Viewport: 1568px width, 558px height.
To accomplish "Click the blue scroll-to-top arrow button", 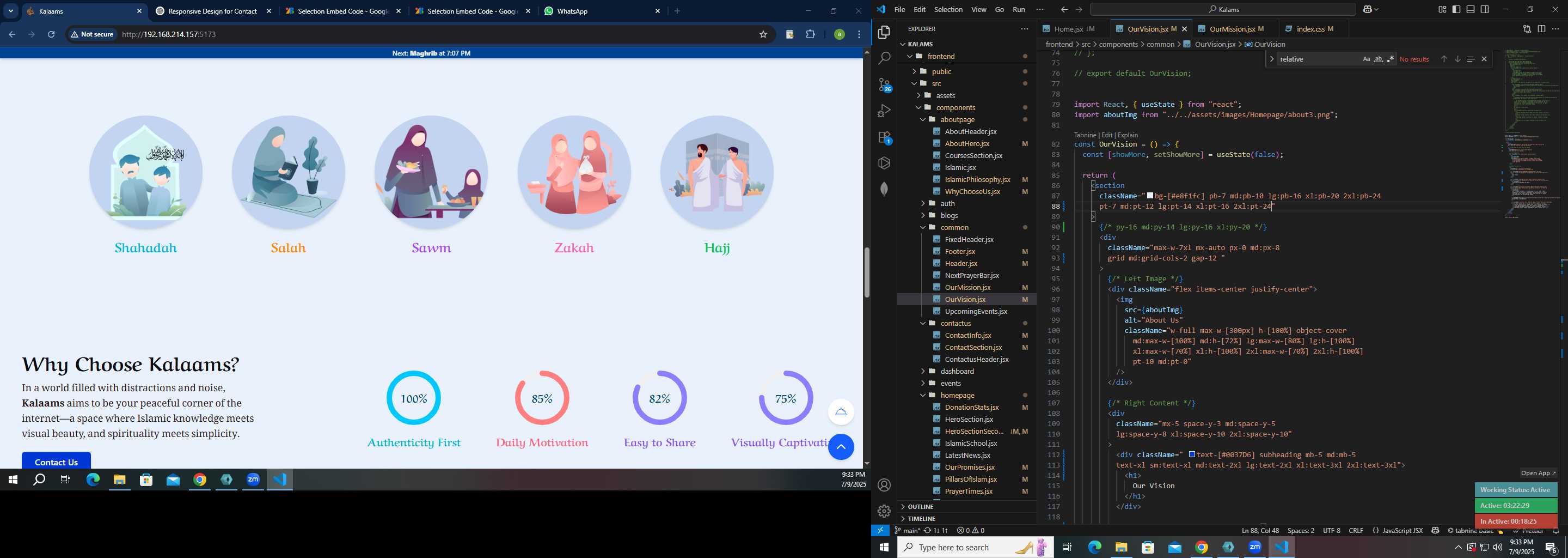I will tap(841, 447).
